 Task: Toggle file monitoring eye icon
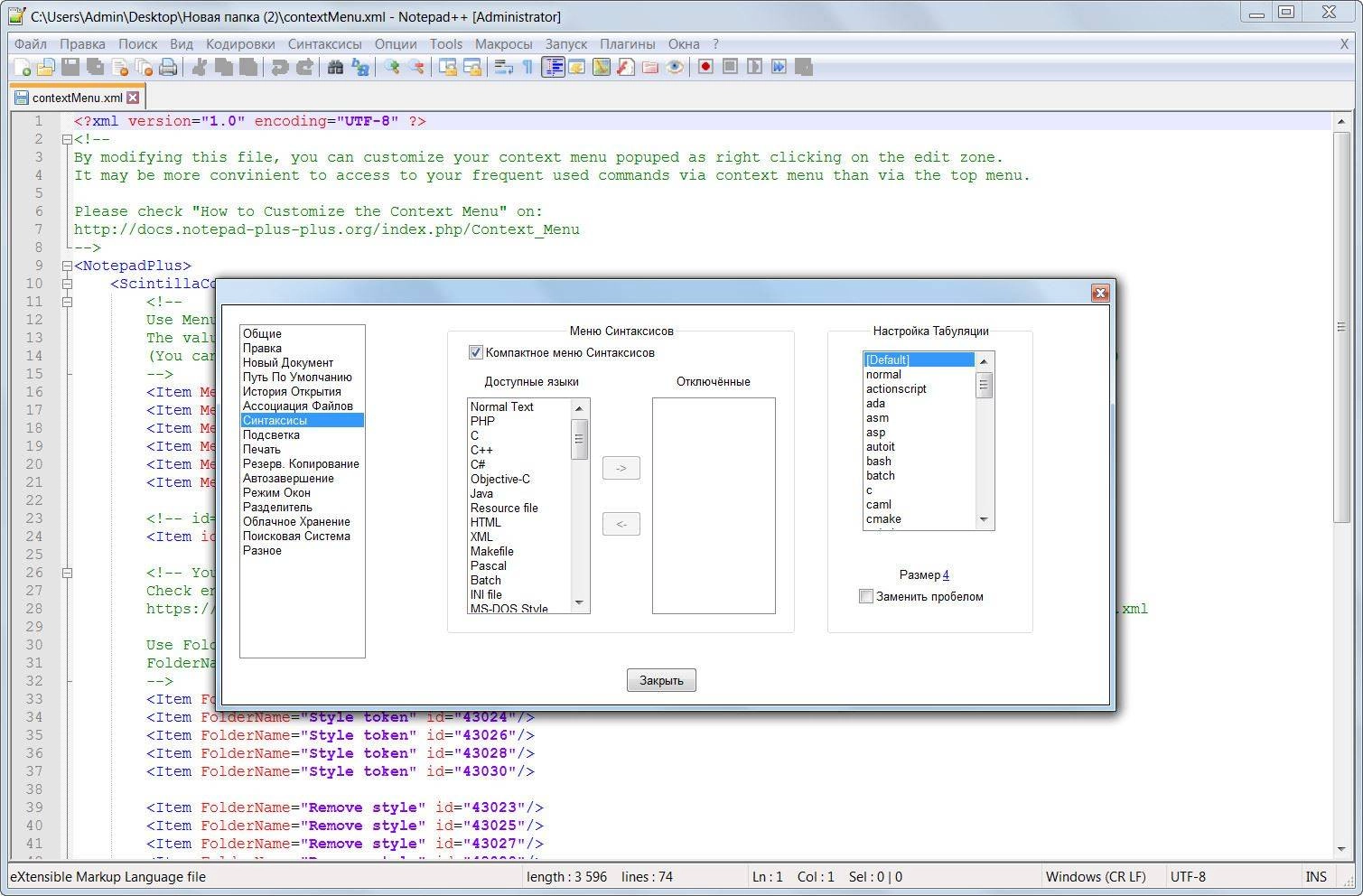click(x=675, y=67)
